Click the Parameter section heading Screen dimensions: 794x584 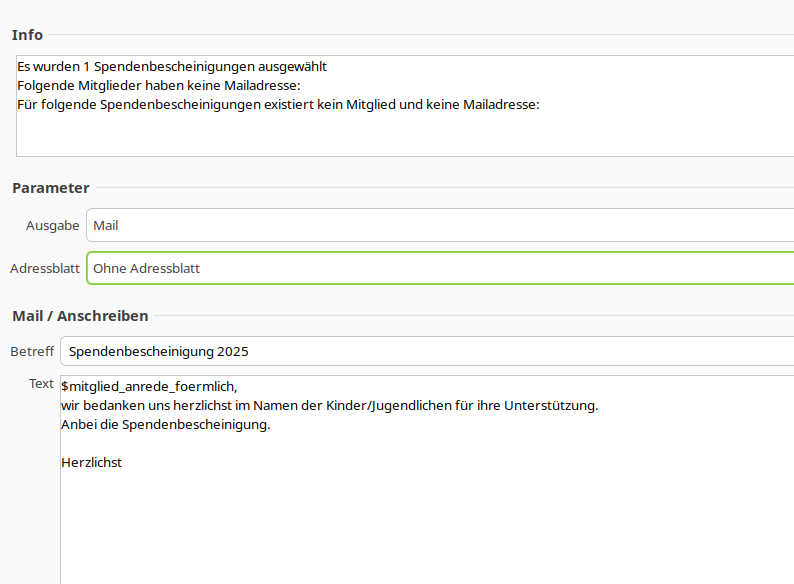click(x=50, y=188)
